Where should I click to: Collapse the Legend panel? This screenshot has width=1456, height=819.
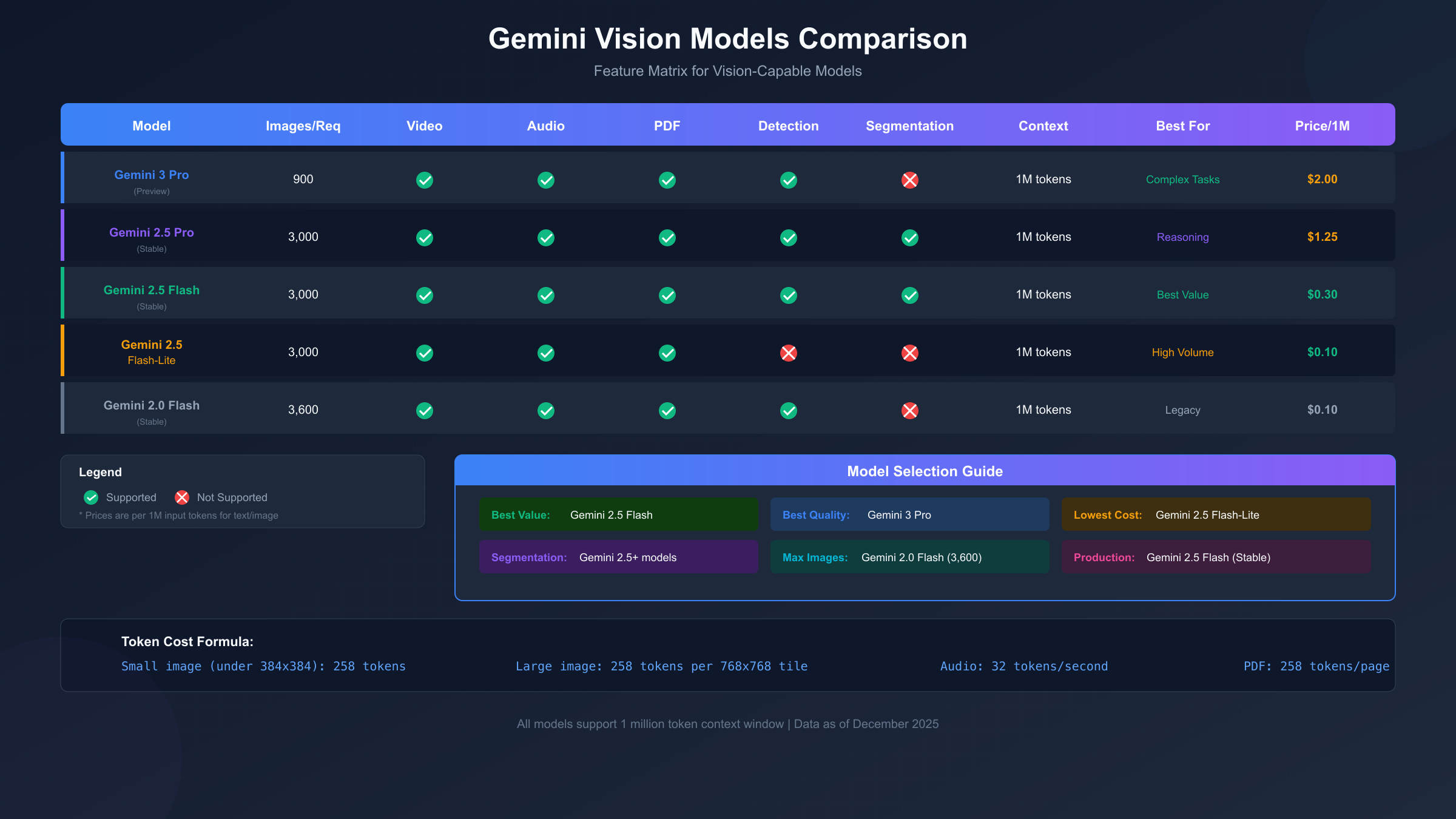click(x=100, y=472)
